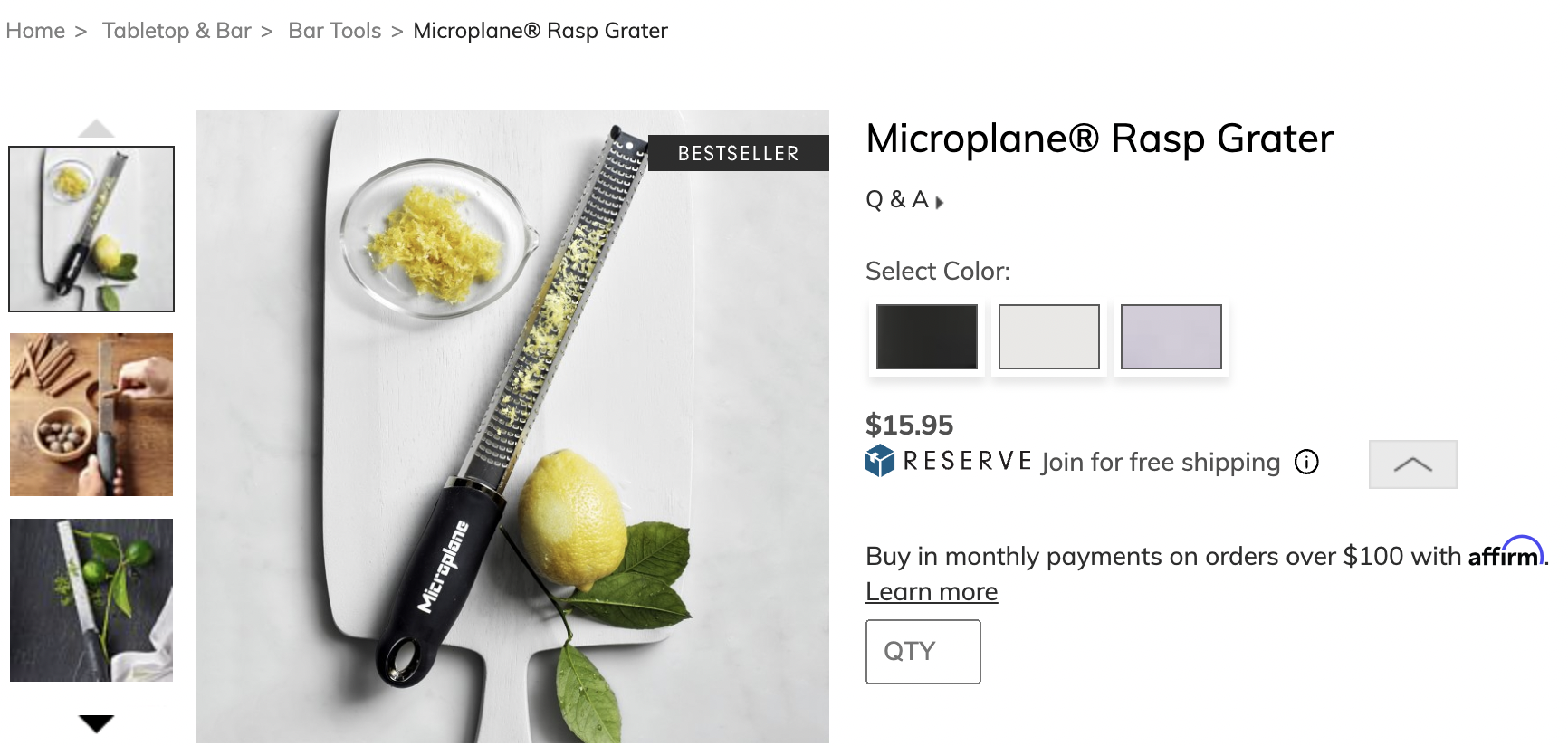Image resolution: width=1568 pixels, height=746 pixels.
Task: Click the Bestseller badge on product image
Action: [738, 153]
